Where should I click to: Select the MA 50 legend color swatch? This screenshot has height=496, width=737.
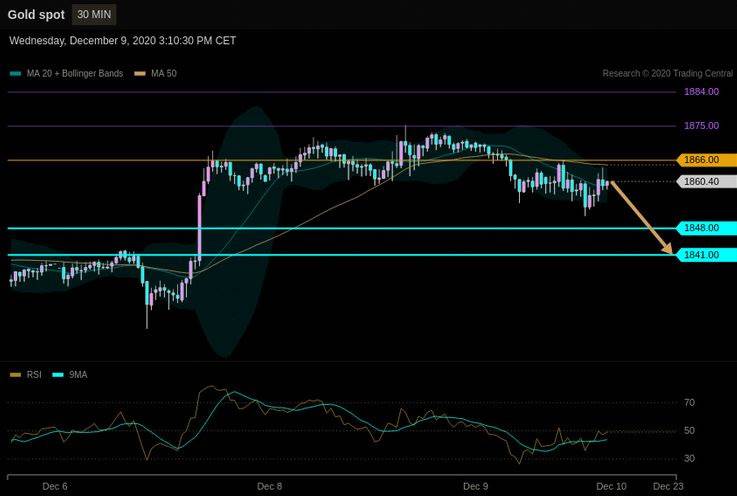[x=140, y=73]
